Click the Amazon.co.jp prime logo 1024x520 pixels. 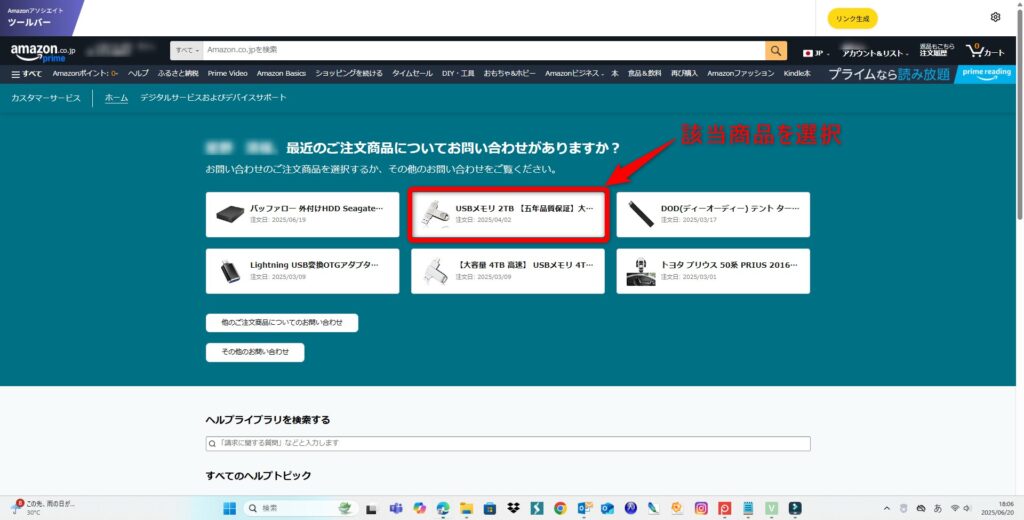click(42, 52)
